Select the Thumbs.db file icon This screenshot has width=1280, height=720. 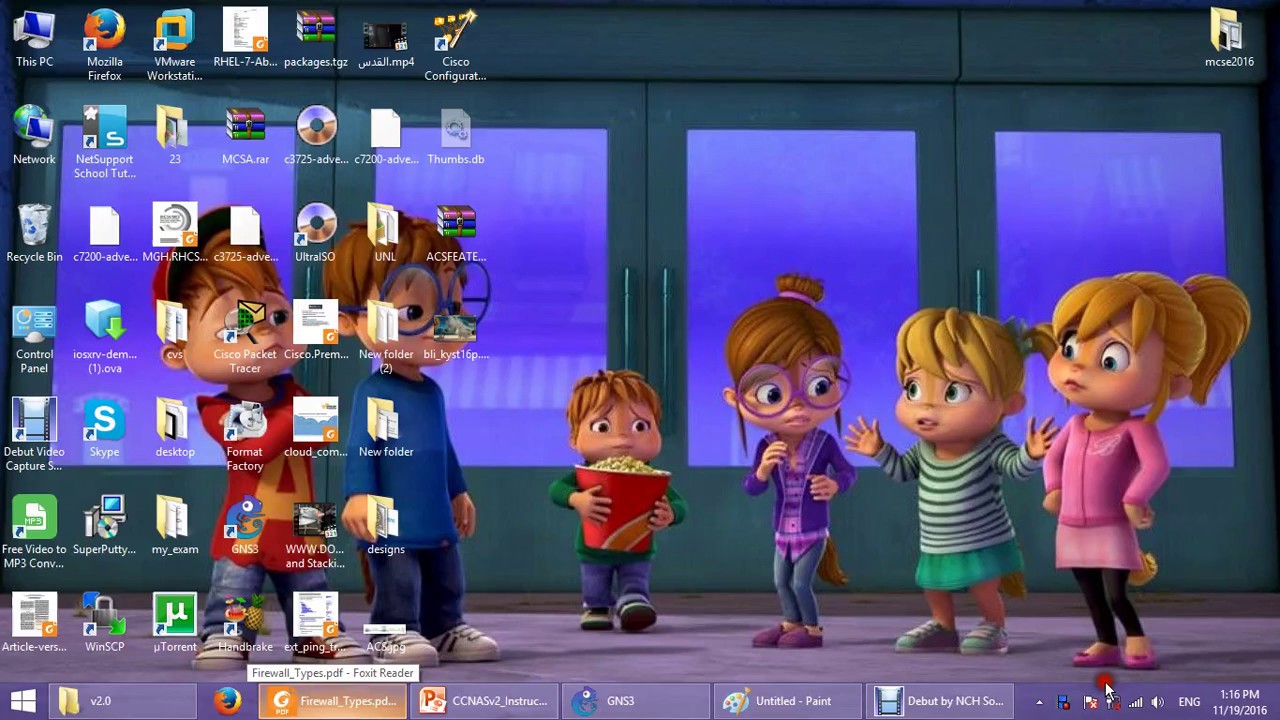(455, 136)
